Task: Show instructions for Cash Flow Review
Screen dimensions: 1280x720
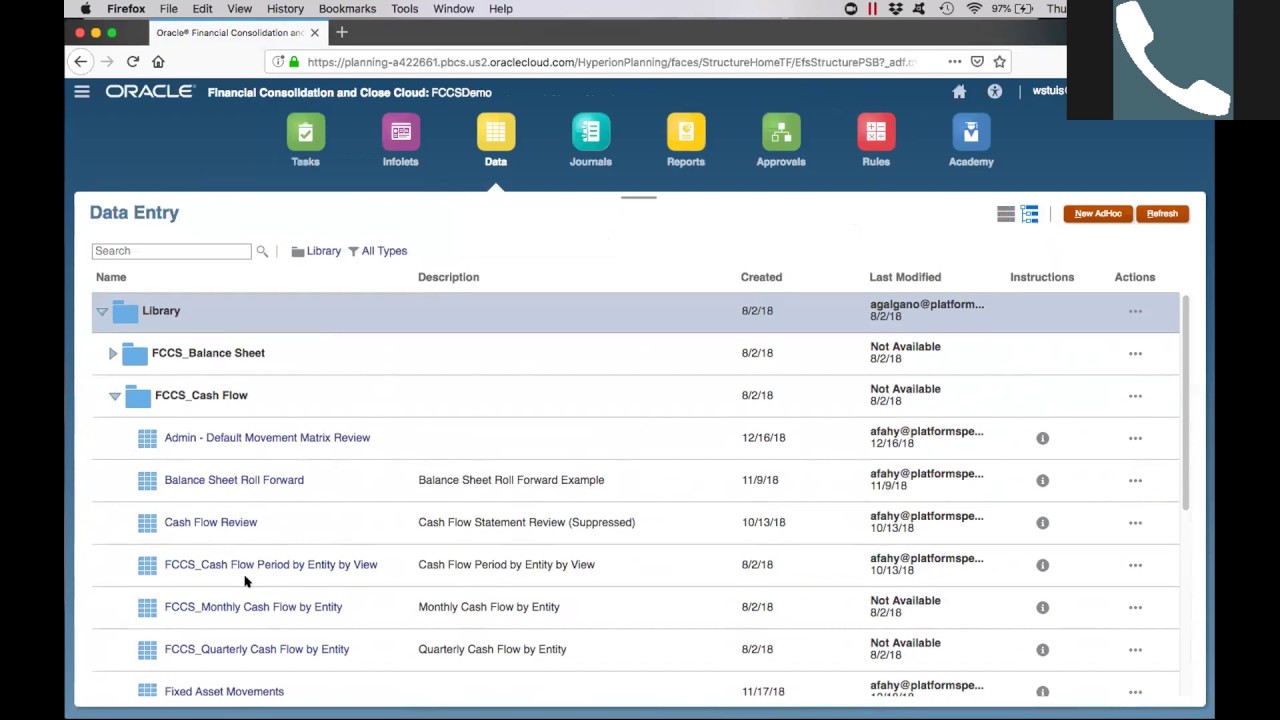Action: pyautogui.click(x=1042, y=522)
